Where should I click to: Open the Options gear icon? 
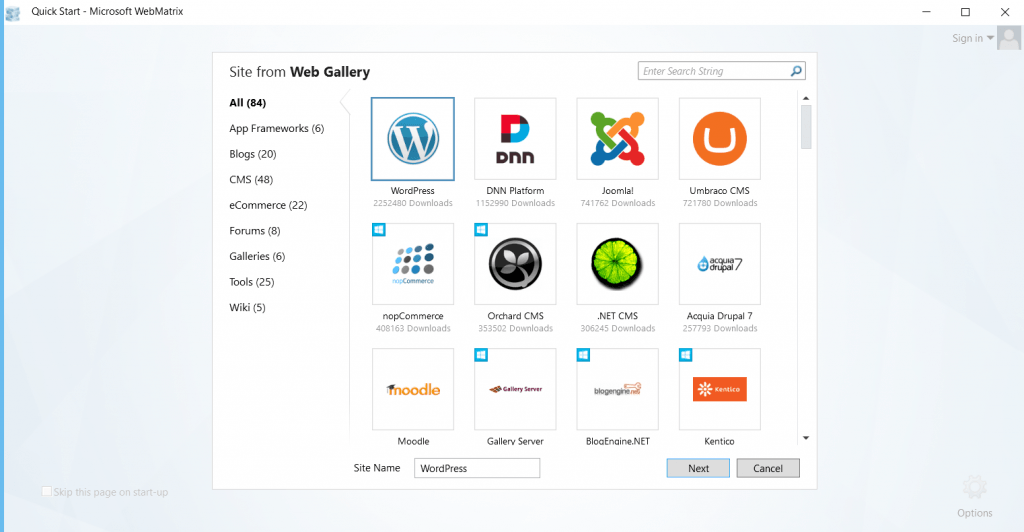pyautogui.click(x=974, y=488)
